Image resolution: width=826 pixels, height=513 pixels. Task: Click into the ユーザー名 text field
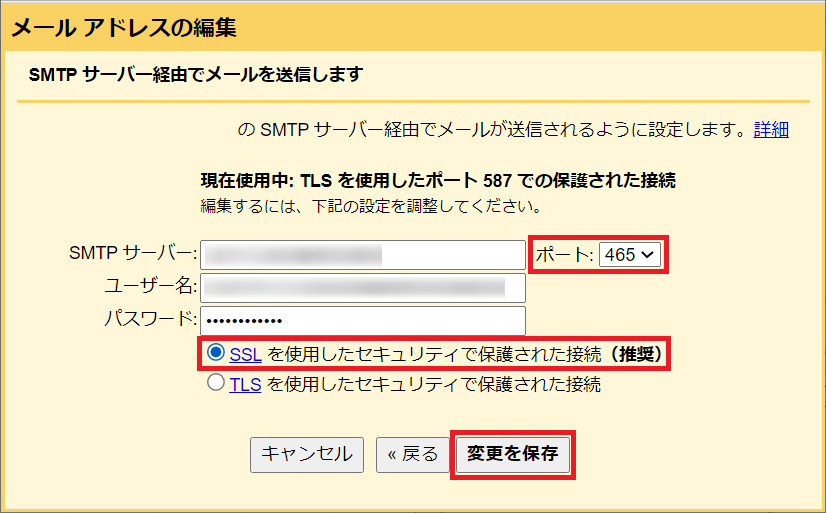click(363, 288)
